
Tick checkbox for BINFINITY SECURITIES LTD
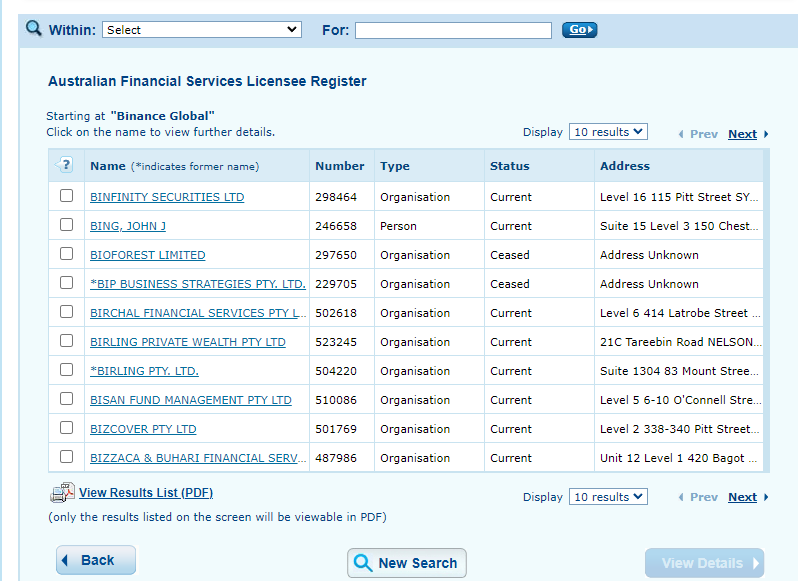point(66,196)
